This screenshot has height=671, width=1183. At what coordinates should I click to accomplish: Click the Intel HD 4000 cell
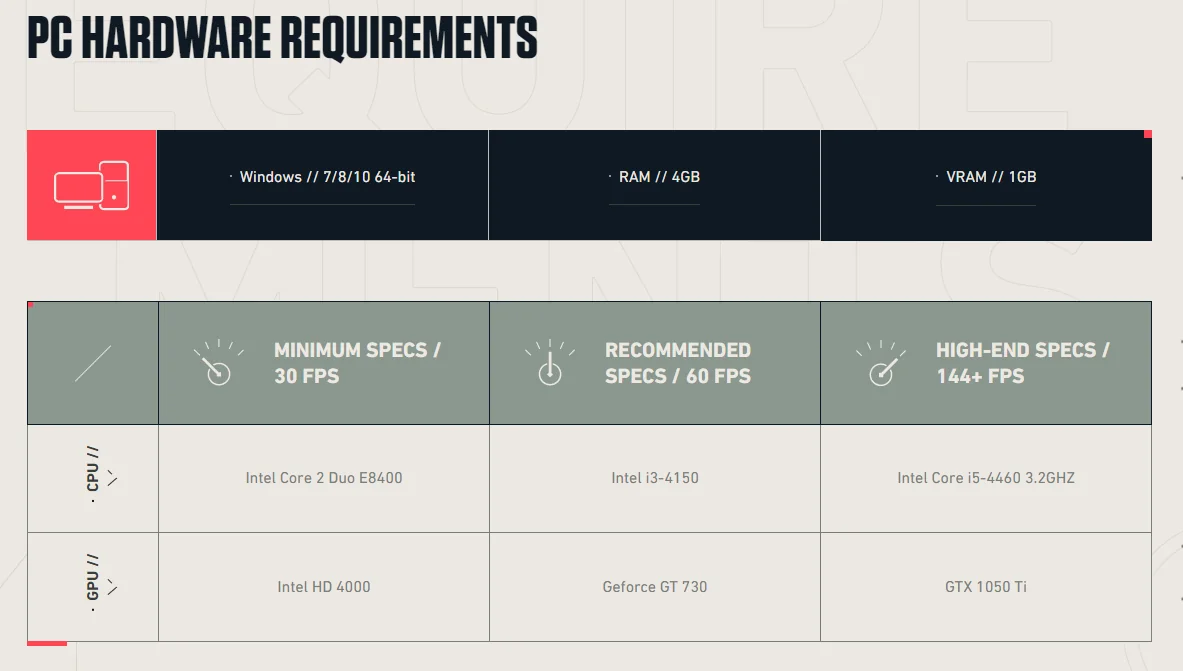pyautogui.click(x=324, y=587)
